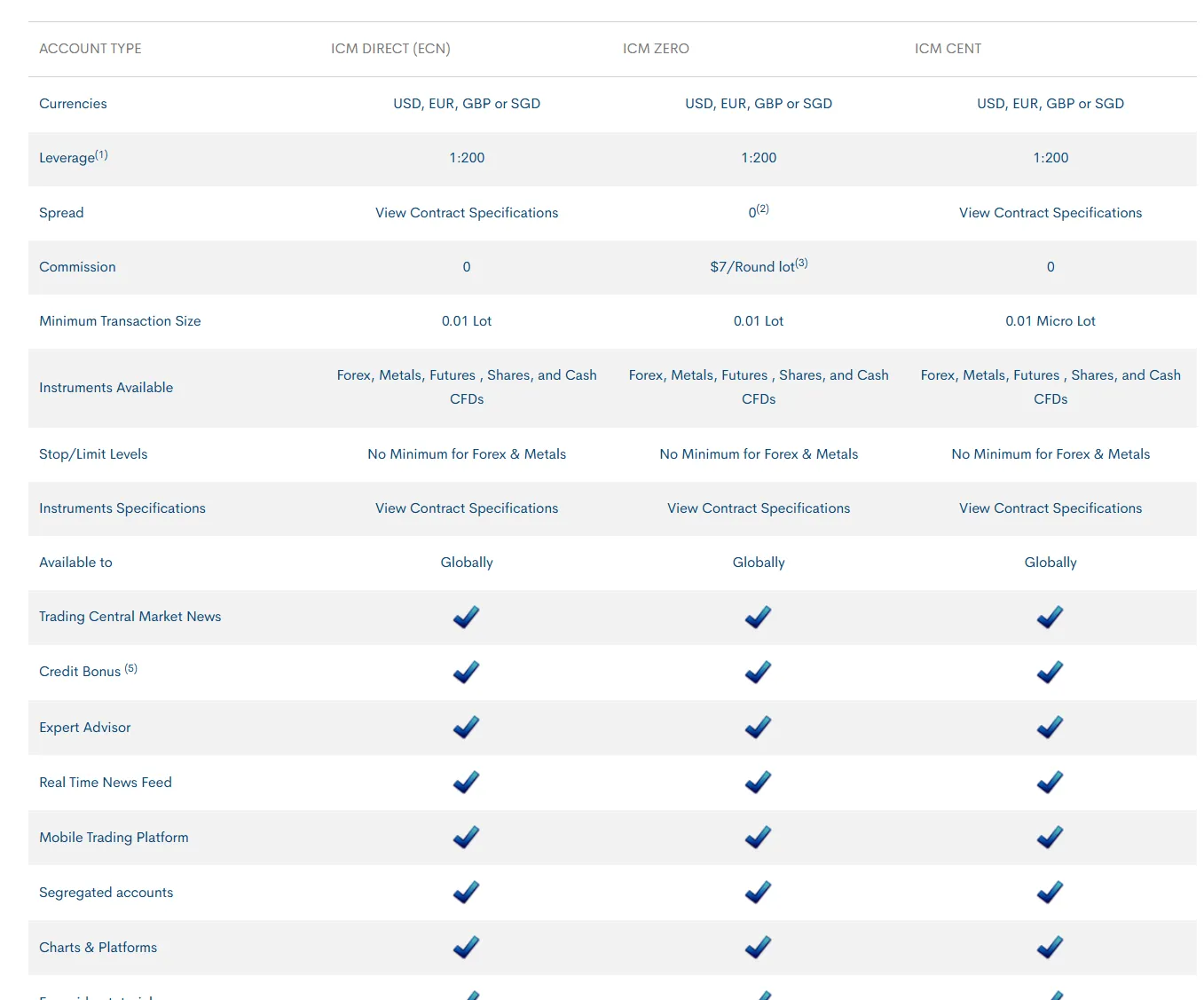The height and width of the screenshot is (1000, 1204).
Task: Click the $7/Round lot commission value
Action: coord(759,266)
